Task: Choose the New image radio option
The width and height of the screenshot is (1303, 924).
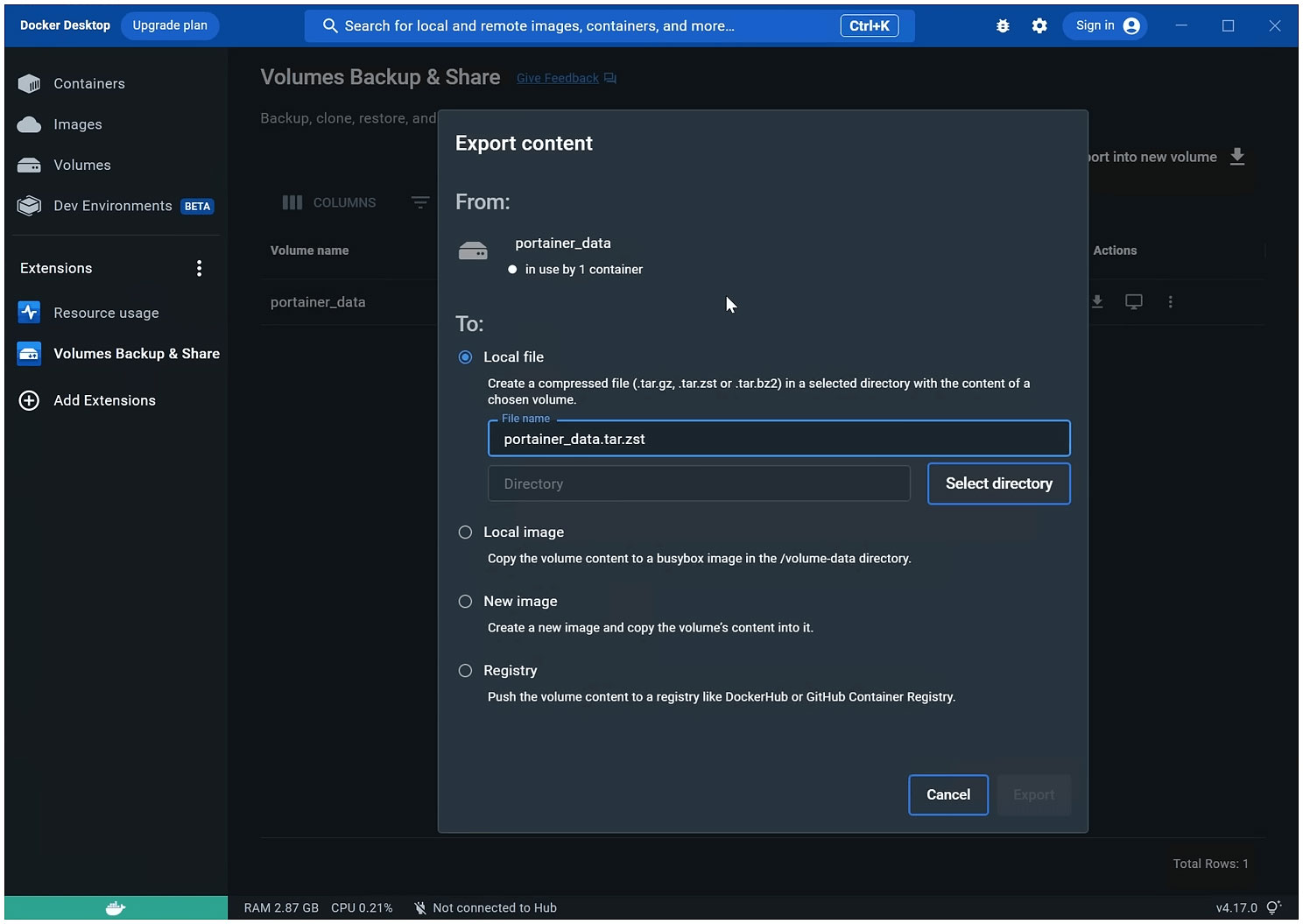Action: pos(465,602)
